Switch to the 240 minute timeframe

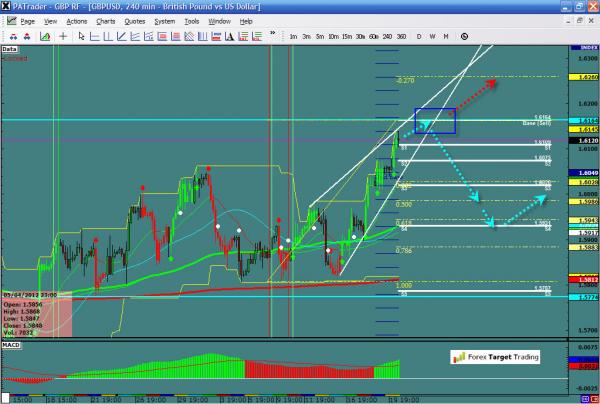386,35
